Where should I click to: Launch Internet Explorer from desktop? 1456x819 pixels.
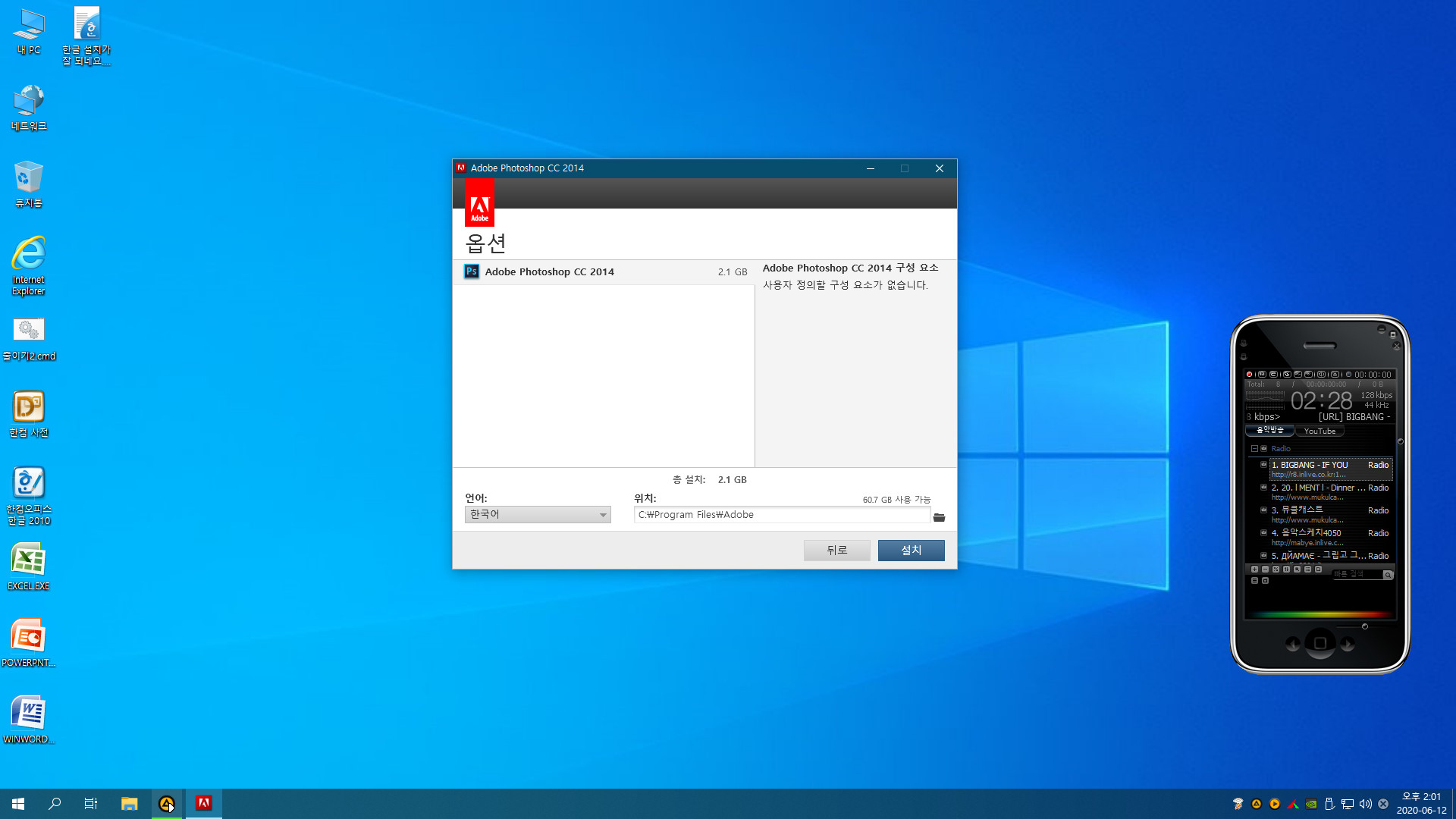point(29,265)
